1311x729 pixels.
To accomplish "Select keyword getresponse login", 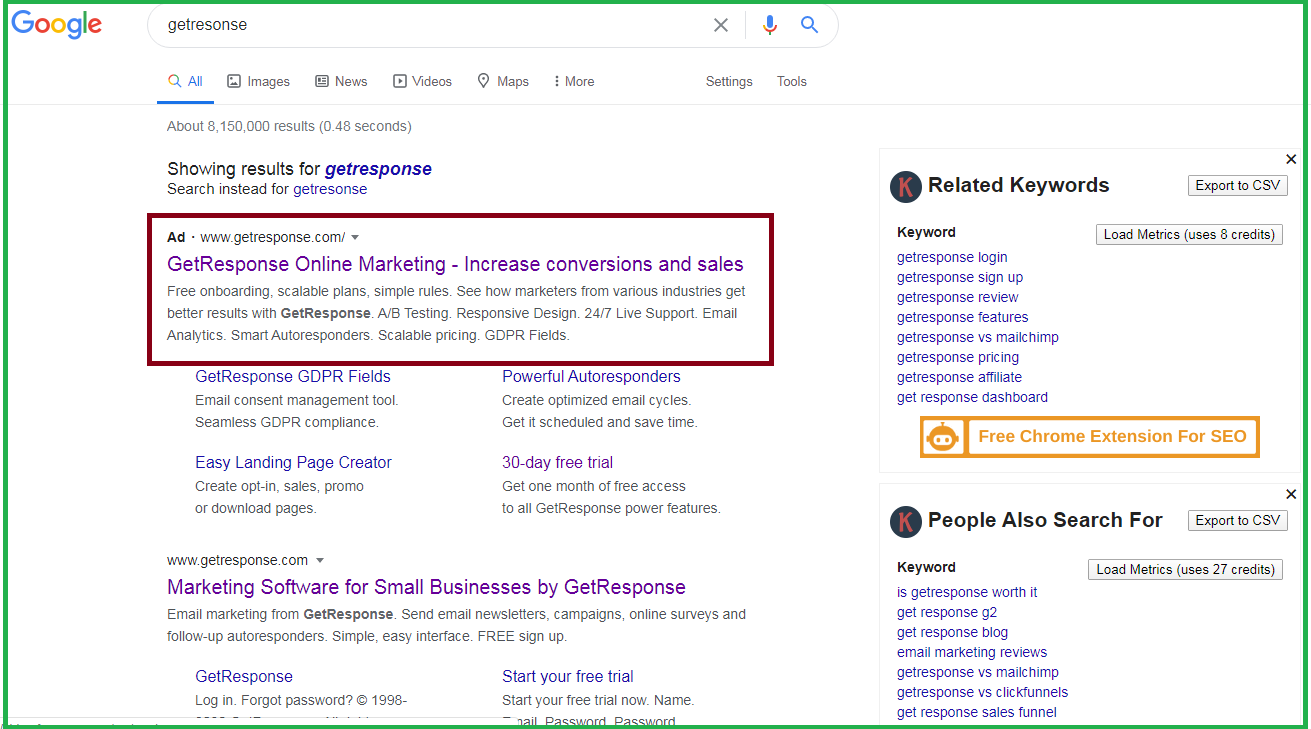I will click(952, 258).
